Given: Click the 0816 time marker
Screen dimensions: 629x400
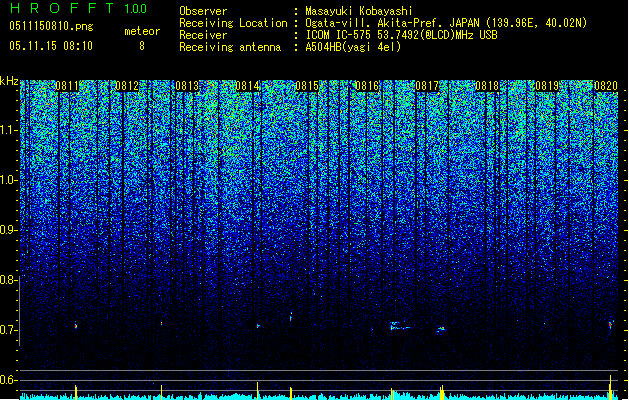Looking at the screenshot, I should click(367, 85).
